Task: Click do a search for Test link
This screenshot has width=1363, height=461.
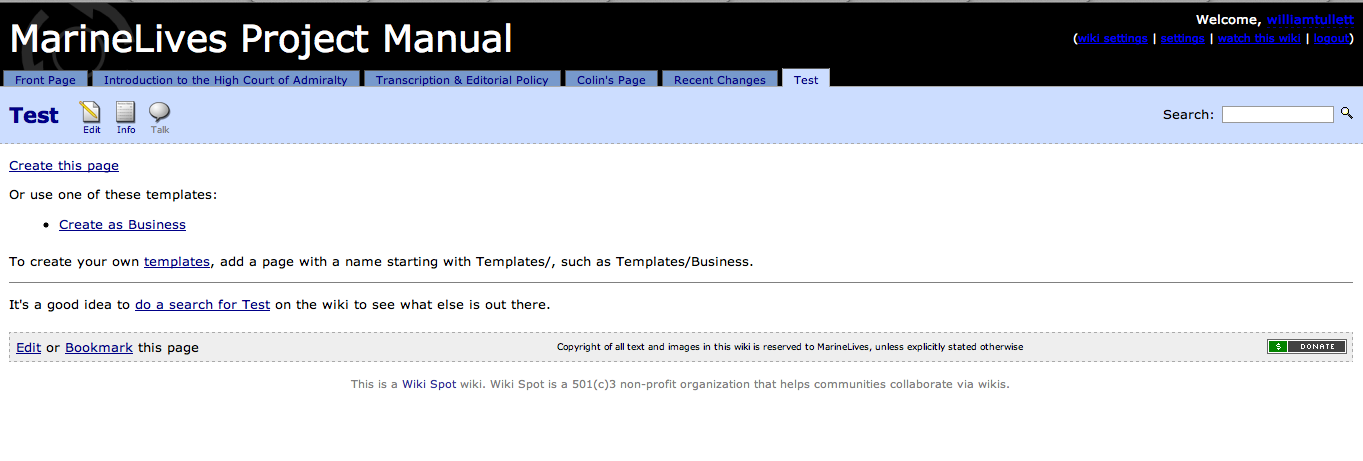Action: 202,305
